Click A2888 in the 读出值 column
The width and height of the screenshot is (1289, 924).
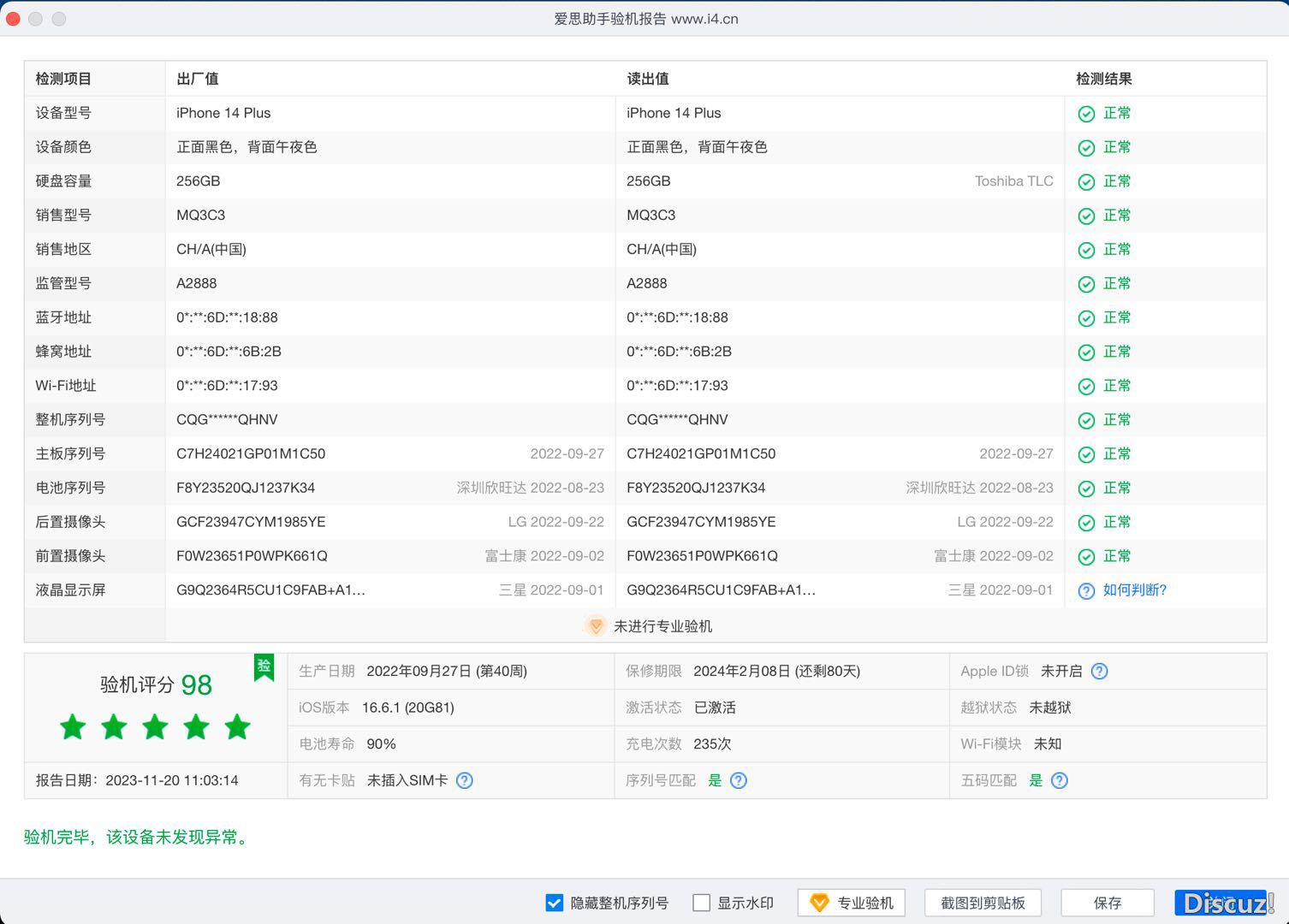click(647, 283)
